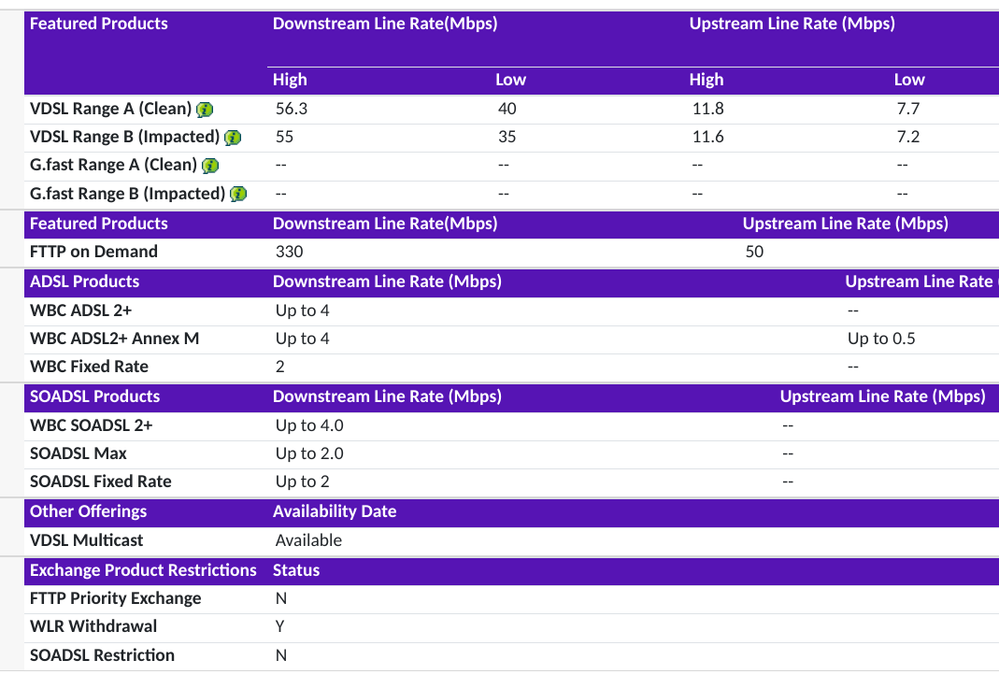Click the WLR Withdrawal row label
This screenshot has height=678, width=999.
(93, 626)
